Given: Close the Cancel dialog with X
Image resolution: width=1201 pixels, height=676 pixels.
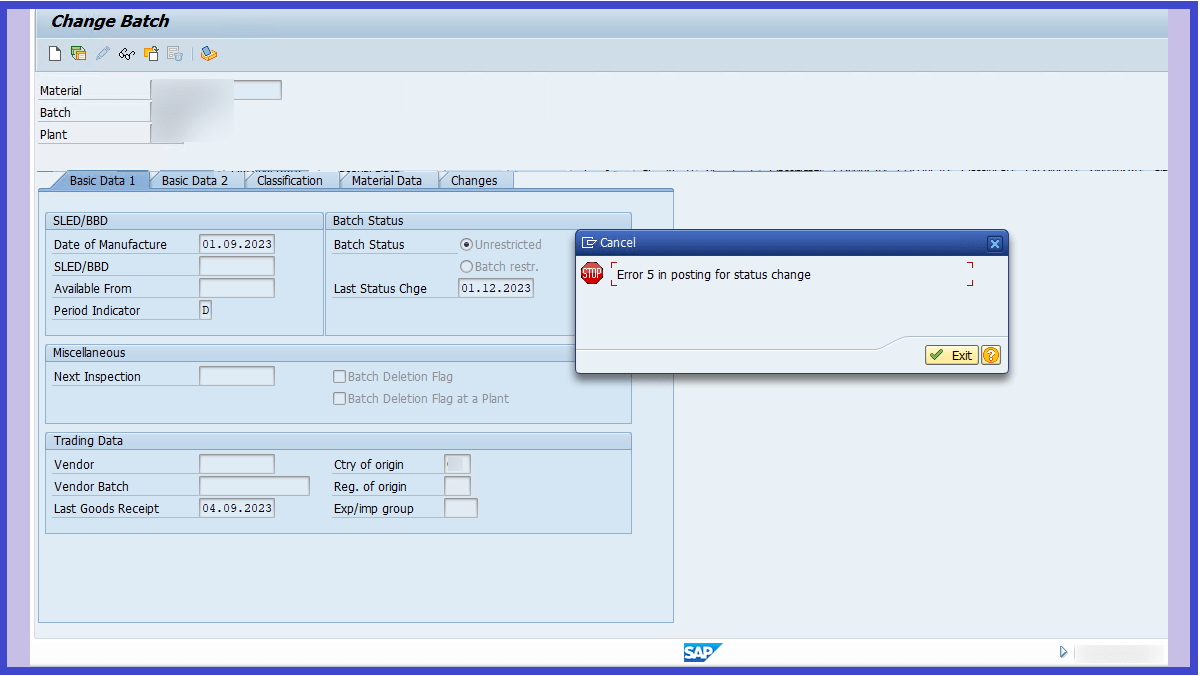Looking at the screenshot, I should [x=994, y=243].
